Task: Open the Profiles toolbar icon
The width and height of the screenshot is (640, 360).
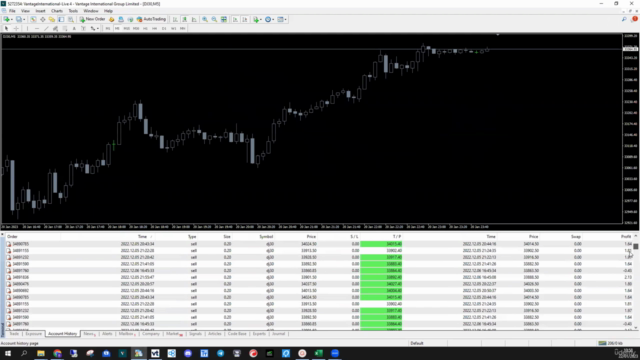Action: [x=18, y=19]
